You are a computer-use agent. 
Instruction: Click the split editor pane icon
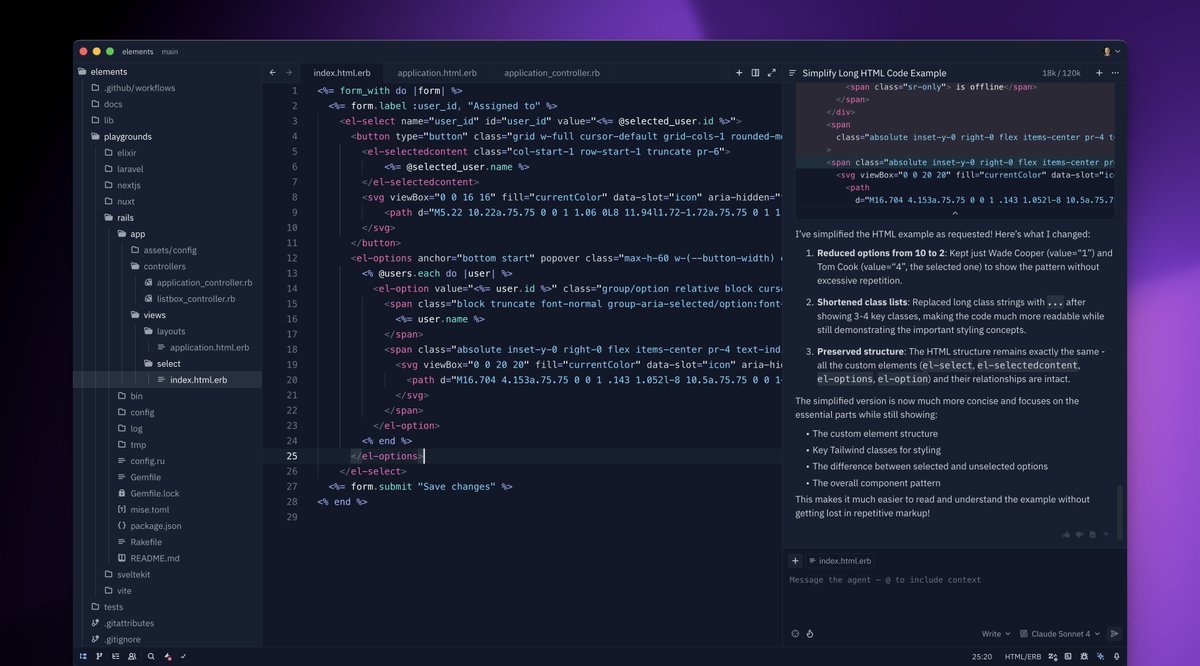(755, 73)
